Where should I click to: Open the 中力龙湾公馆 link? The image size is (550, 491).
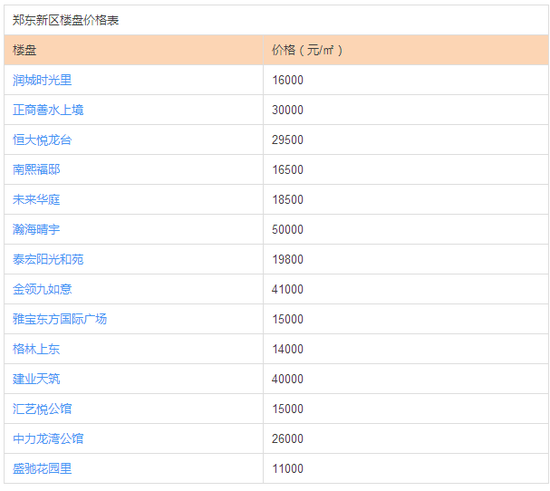48,439
